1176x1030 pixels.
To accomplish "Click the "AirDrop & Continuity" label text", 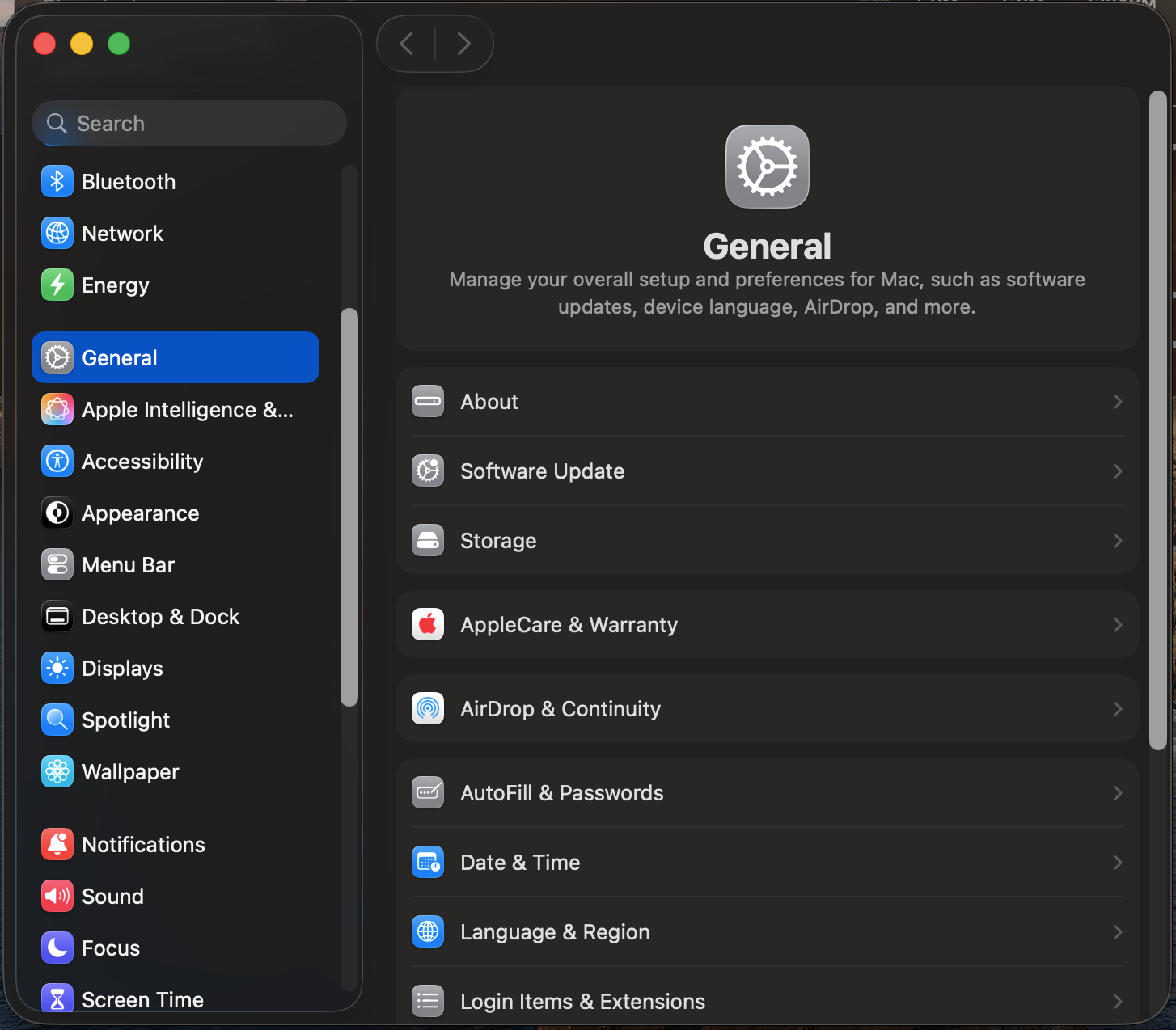I will click(561, 709).
